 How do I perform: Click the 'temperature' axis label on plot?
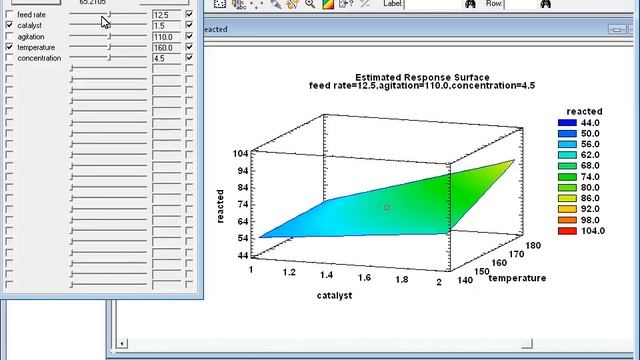[517, 278]
